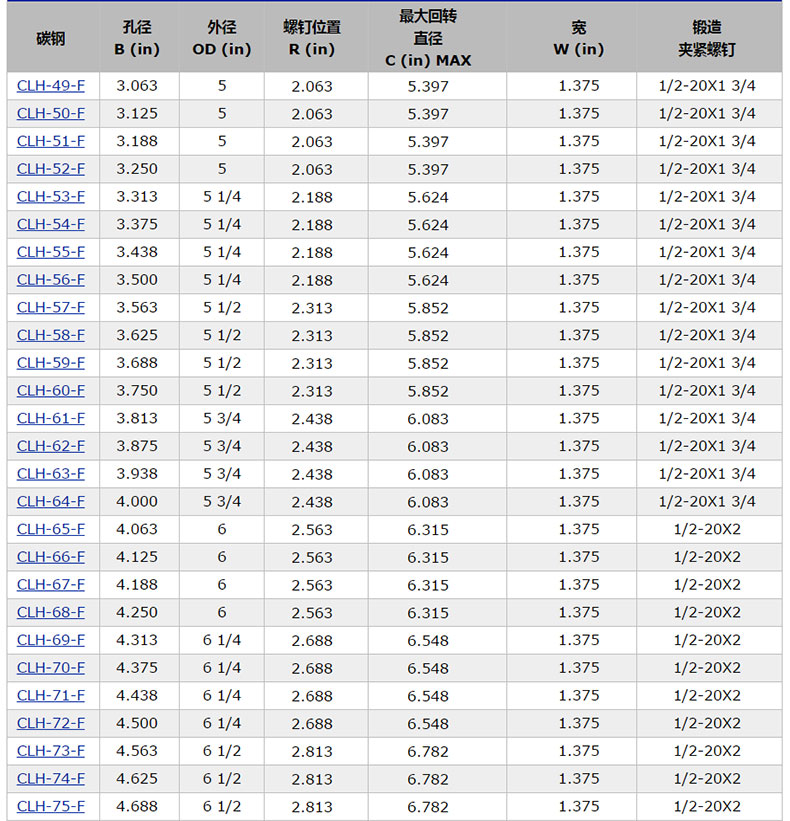Select the CLH-53-F link
This screenshot has height=821, width=790.
pyautogui.click(x=51, y=197)
